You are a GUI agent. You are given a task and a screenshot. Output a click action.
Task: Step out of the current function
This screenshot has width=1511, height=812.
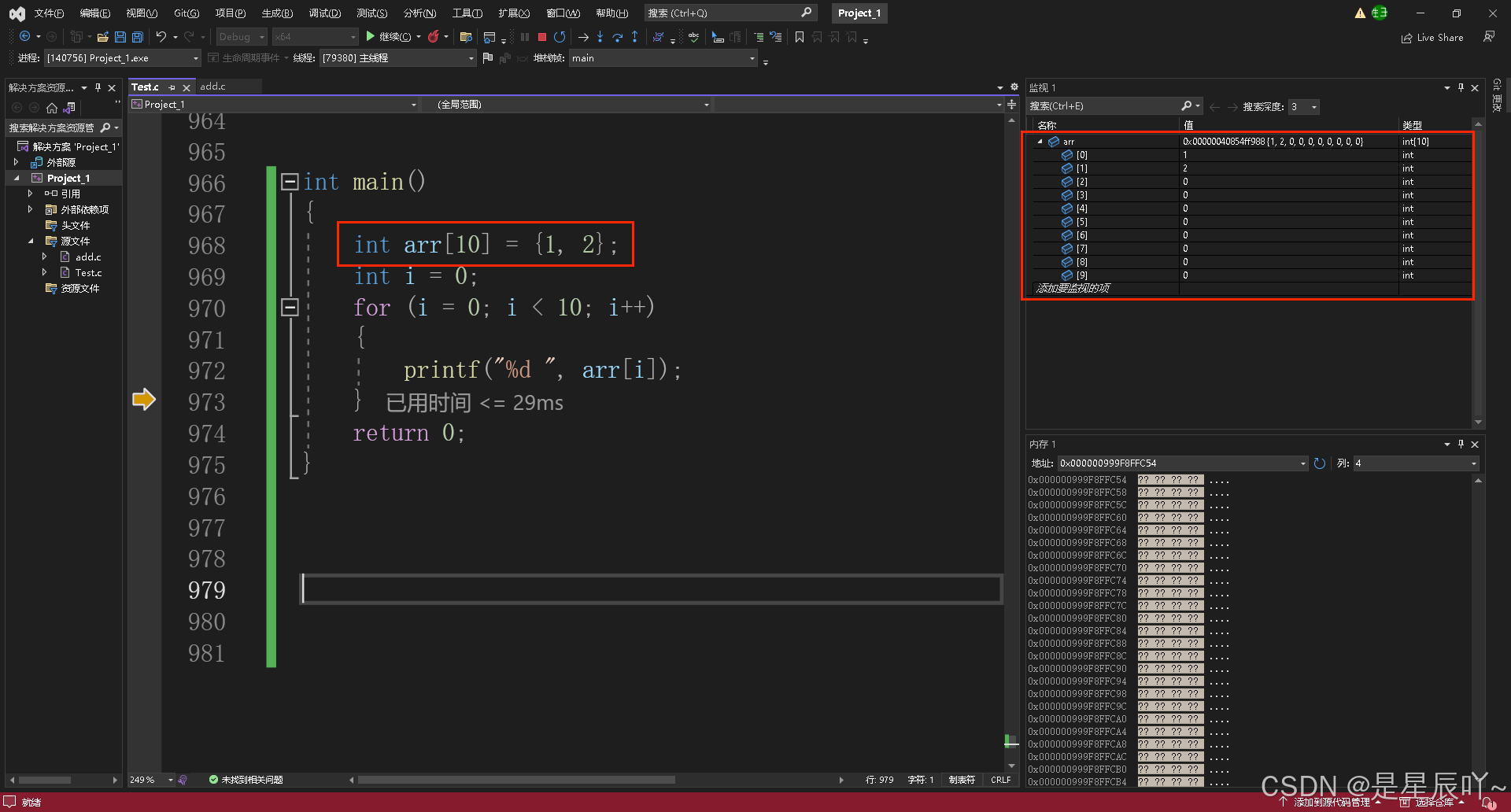click(634, 36)
